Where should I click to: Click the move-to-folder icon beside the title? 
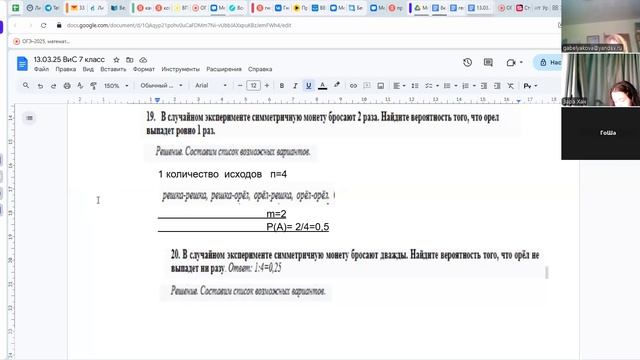click(129, 60)
